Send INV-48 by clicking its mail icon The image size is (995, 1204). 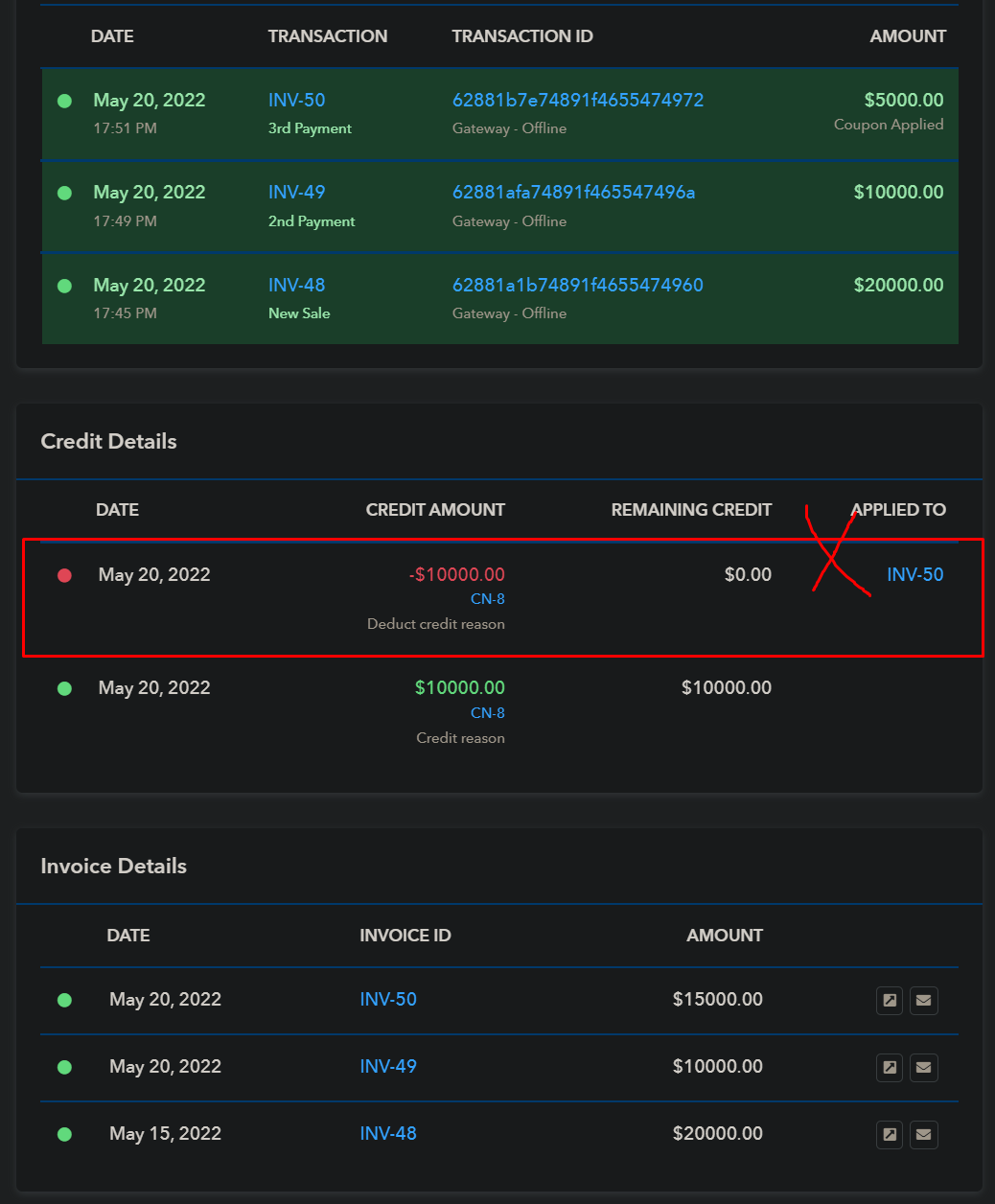point(923,1134)
